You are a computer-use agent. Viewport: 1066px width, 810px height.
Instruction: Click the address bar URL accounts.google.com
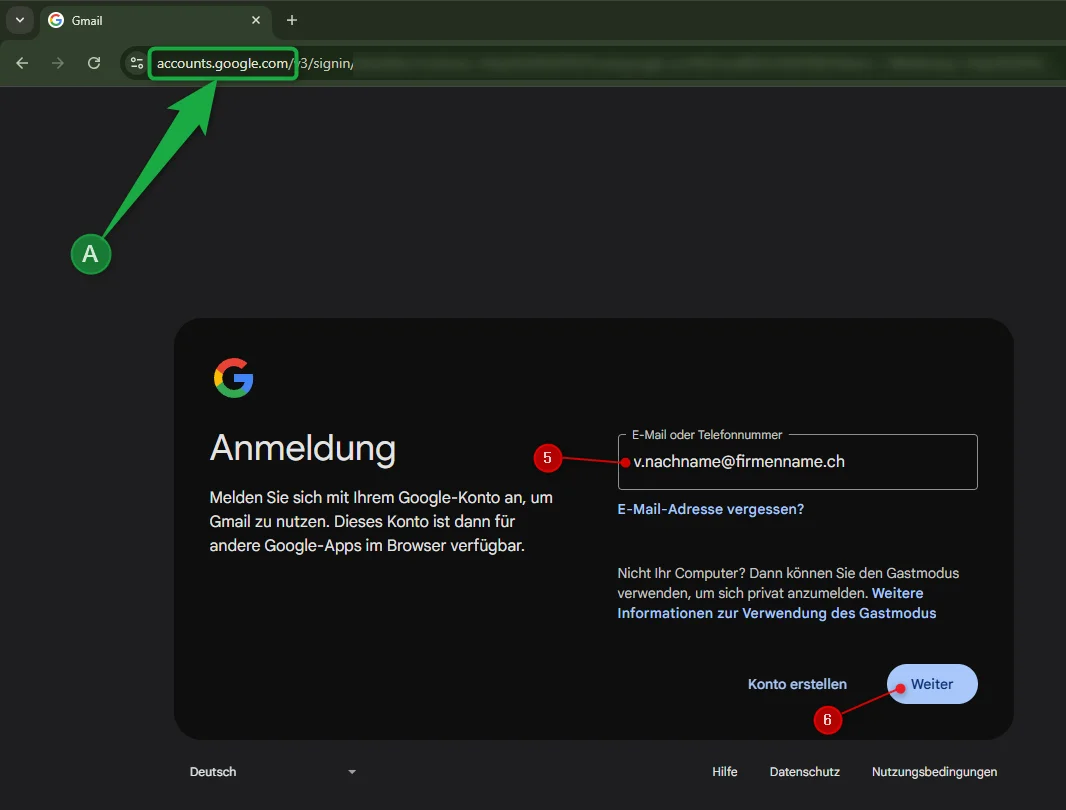tap(224, 63)
